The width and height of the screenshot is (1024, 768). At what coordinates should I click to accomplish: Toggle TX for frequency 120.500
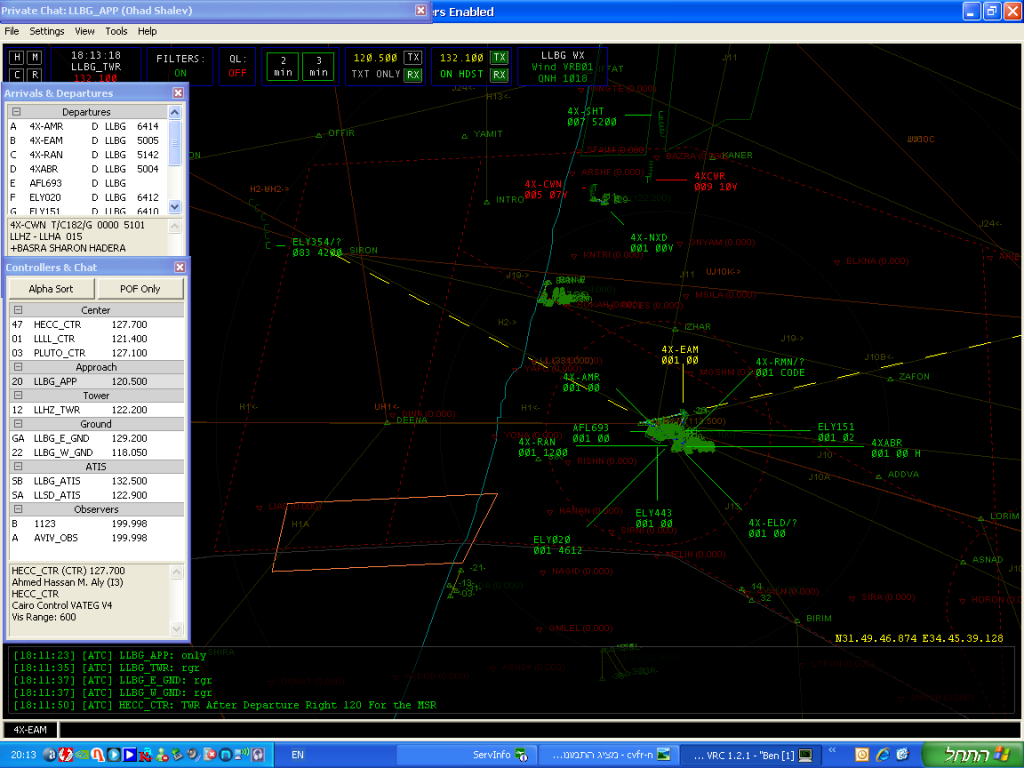pos(413,57)
